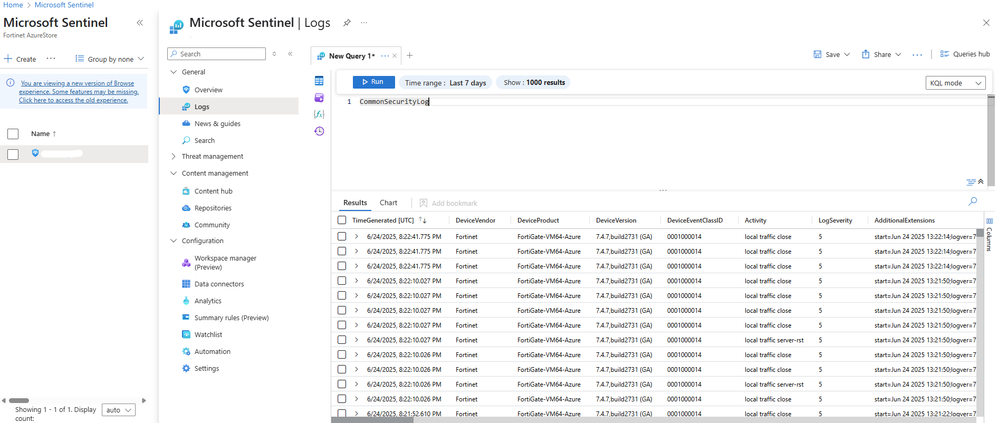
Task: Switch to the Chart tab
Action: 388,203
